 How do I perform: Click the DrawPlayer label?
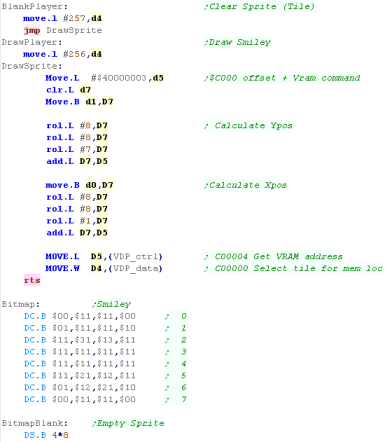pos(32,42)
